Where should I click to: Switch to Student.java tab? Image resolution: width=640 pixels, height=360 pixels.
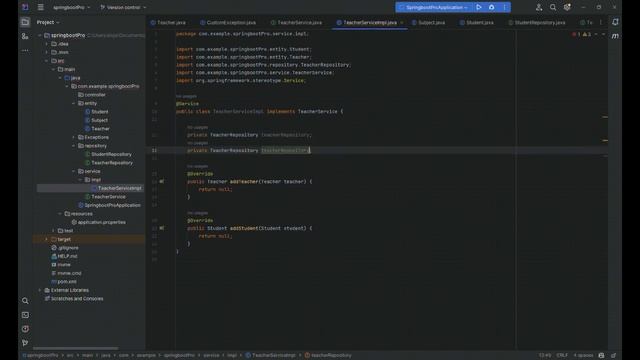click(x=477, y=22)
